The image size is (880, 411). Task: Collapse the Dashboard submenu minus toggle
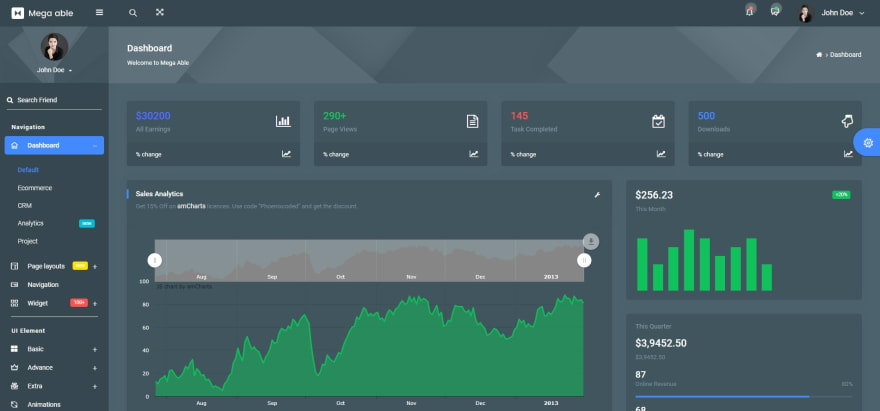(x=95, y=146)
